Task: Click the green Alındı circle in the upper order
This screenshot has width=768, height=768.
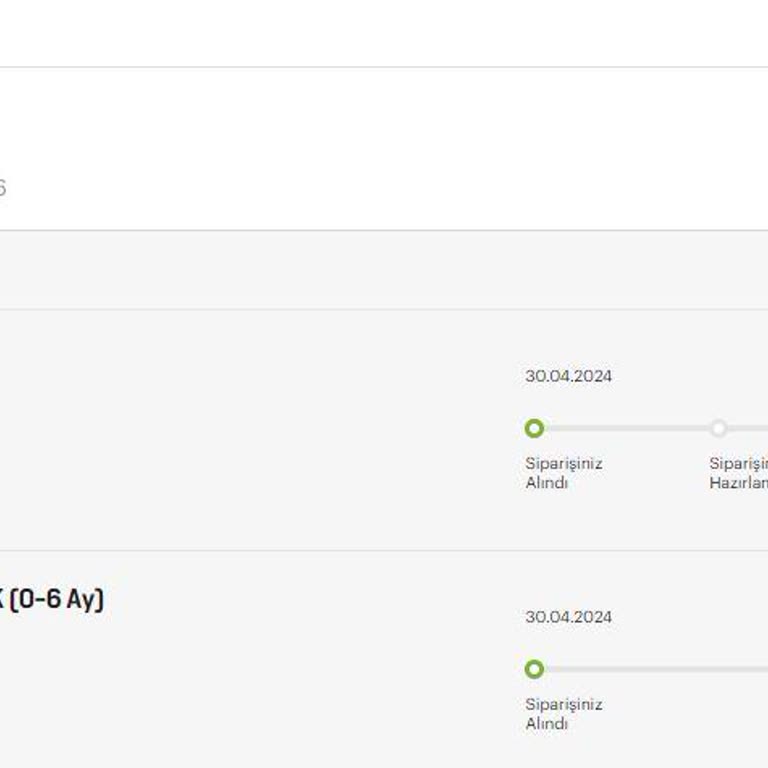Action: coord(534,428)
